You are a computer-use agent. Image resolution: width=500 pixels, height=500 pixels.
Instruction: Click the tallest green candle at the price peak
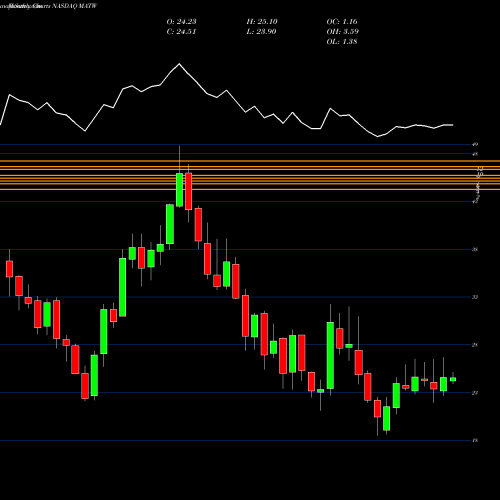click(x=179, y=190)
